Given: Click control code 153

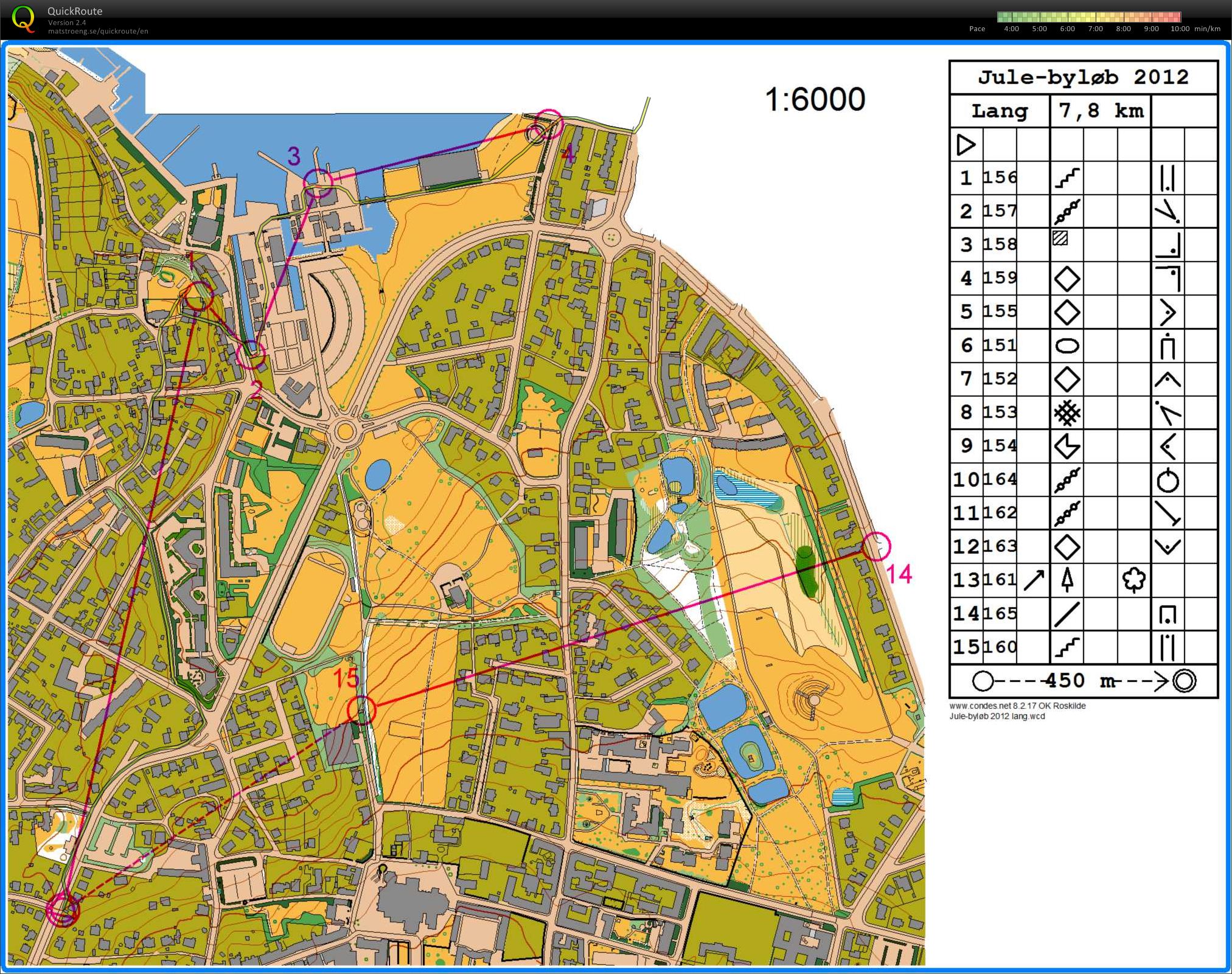Looking at the screenshot, I should tap(1000, 412).
